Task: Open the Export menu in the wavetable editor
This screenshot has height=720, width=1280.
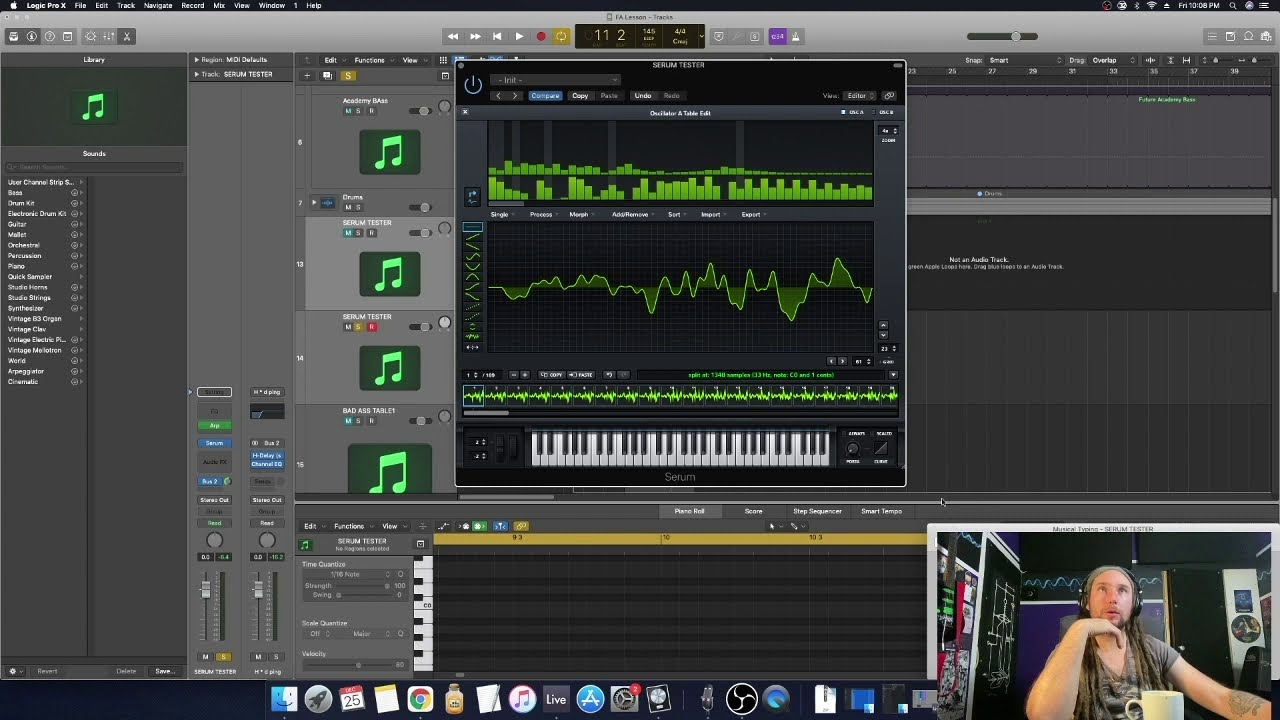Action: [752, 214]
